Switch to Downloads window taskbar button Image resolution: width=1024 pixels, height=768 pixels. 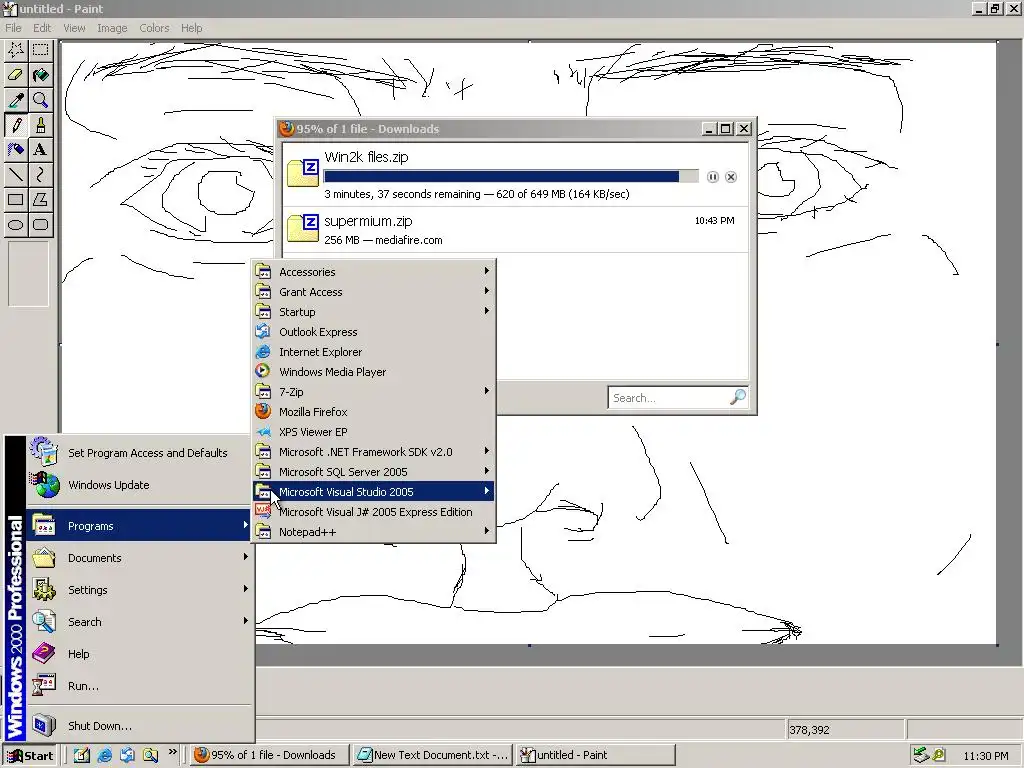(x=268, y=756)
